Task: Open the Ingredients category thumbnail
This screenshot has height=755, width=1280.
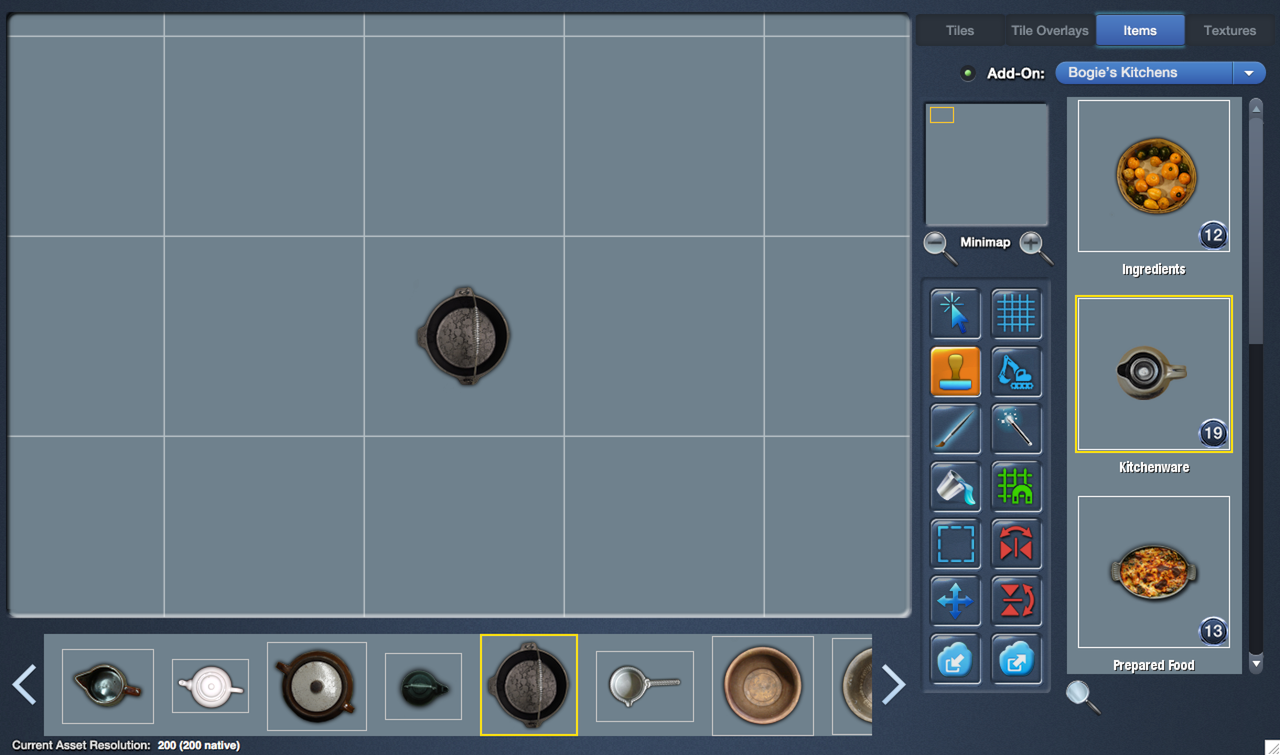Action: tap(1154, 175)
